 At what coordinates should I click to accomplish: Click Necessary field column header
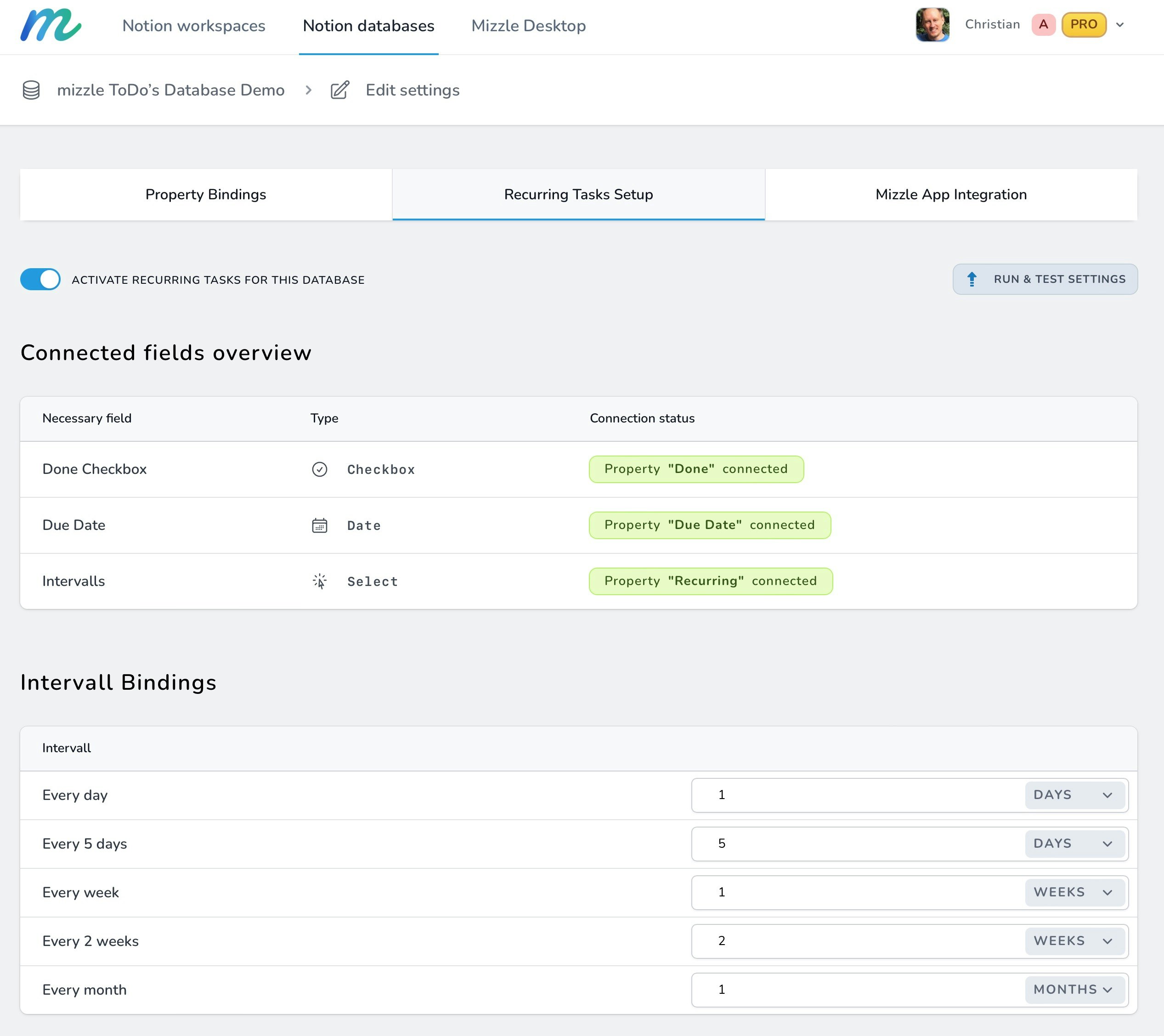(x=86, y=418)
